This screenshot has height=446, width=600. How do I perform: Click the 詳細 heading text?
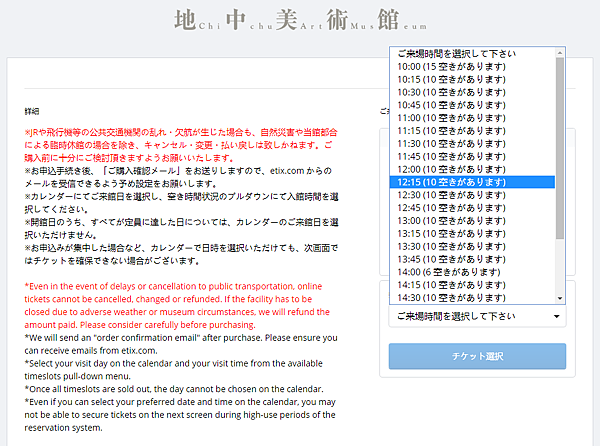pyautogui.click(x=32, y=111)
